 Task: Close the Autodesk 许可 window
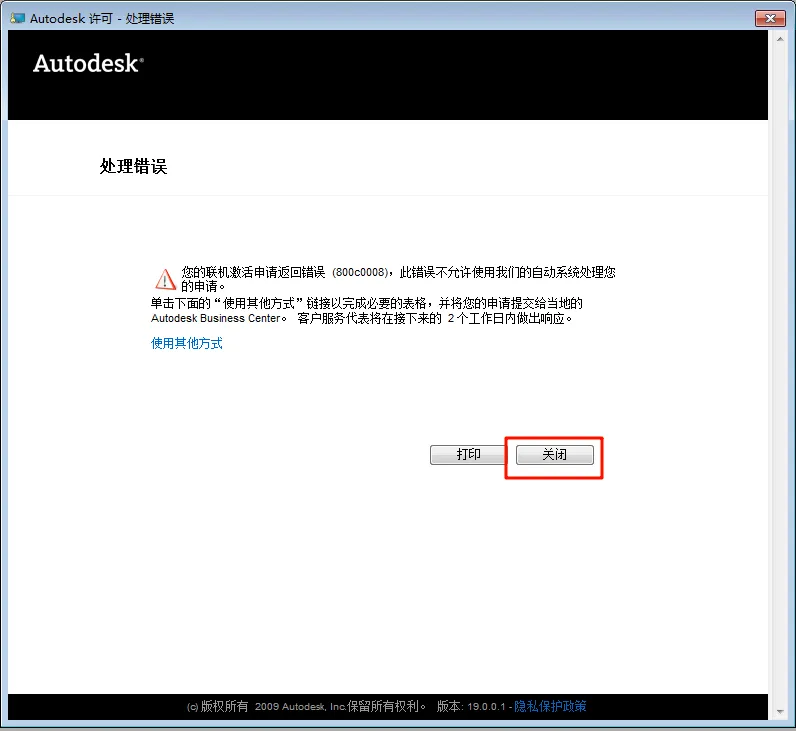click(x=770, y=18)
